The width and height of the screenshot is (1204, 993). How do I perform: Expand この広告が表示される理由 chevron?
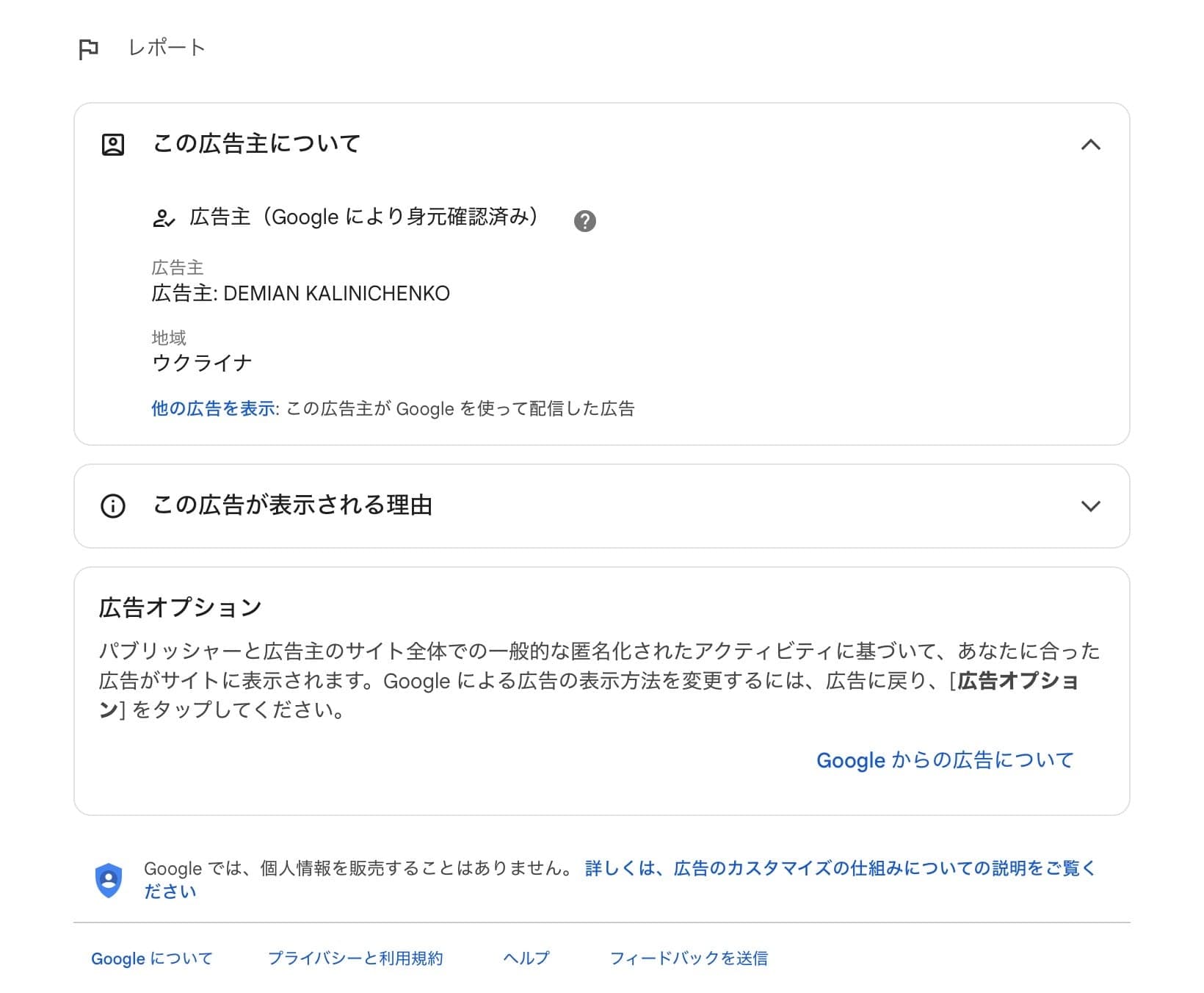(1091, 506)
